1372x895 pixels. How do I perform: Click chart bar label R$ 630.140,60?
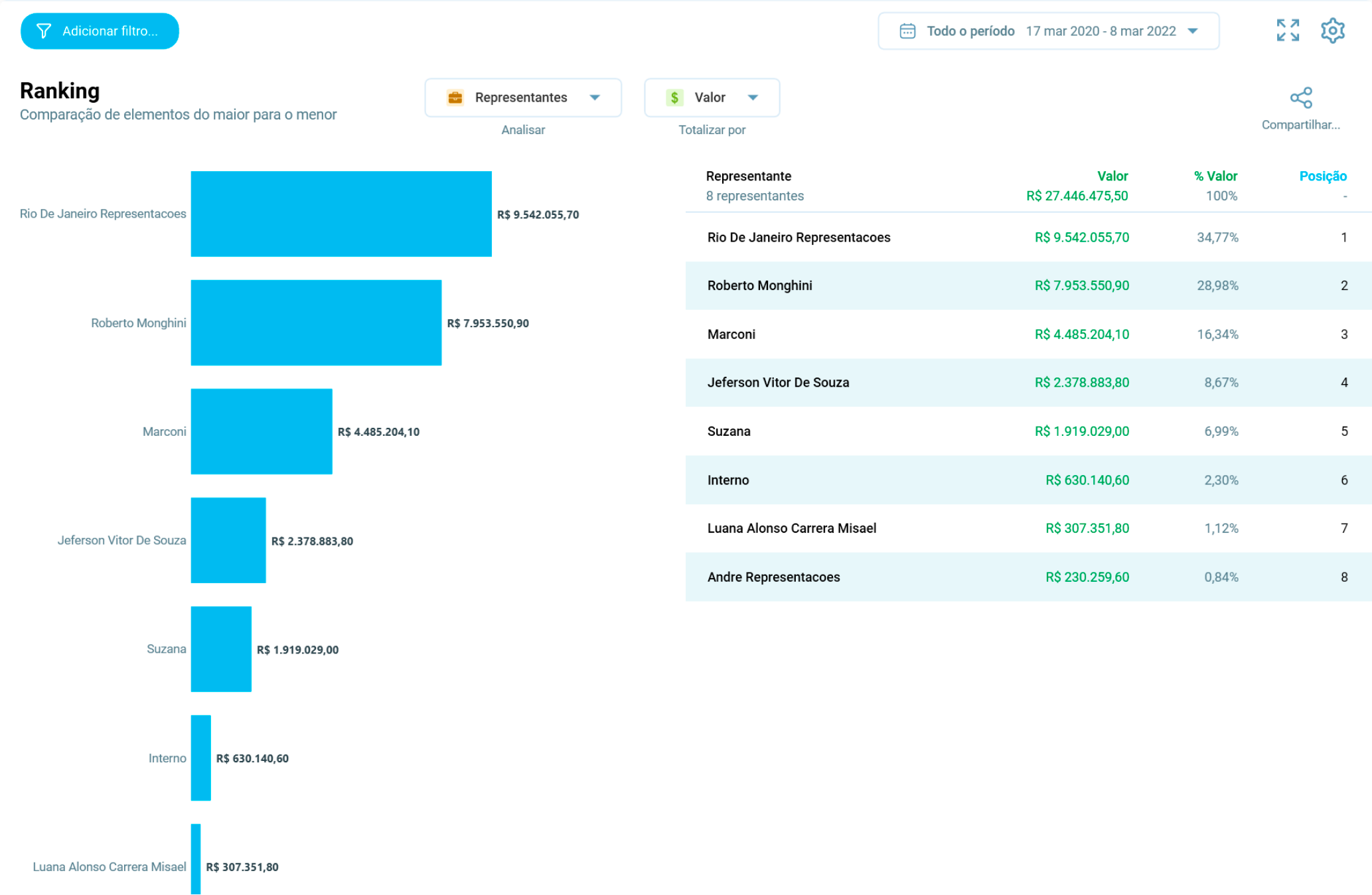(252, 759)
